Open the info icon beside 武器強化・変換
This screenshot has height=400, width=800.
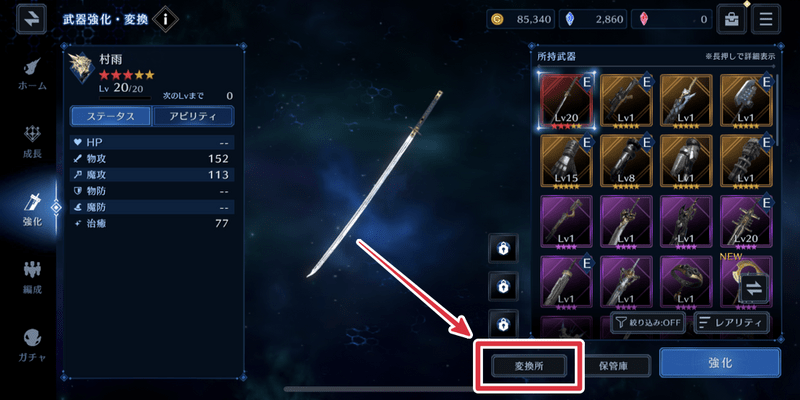point(165,20)
